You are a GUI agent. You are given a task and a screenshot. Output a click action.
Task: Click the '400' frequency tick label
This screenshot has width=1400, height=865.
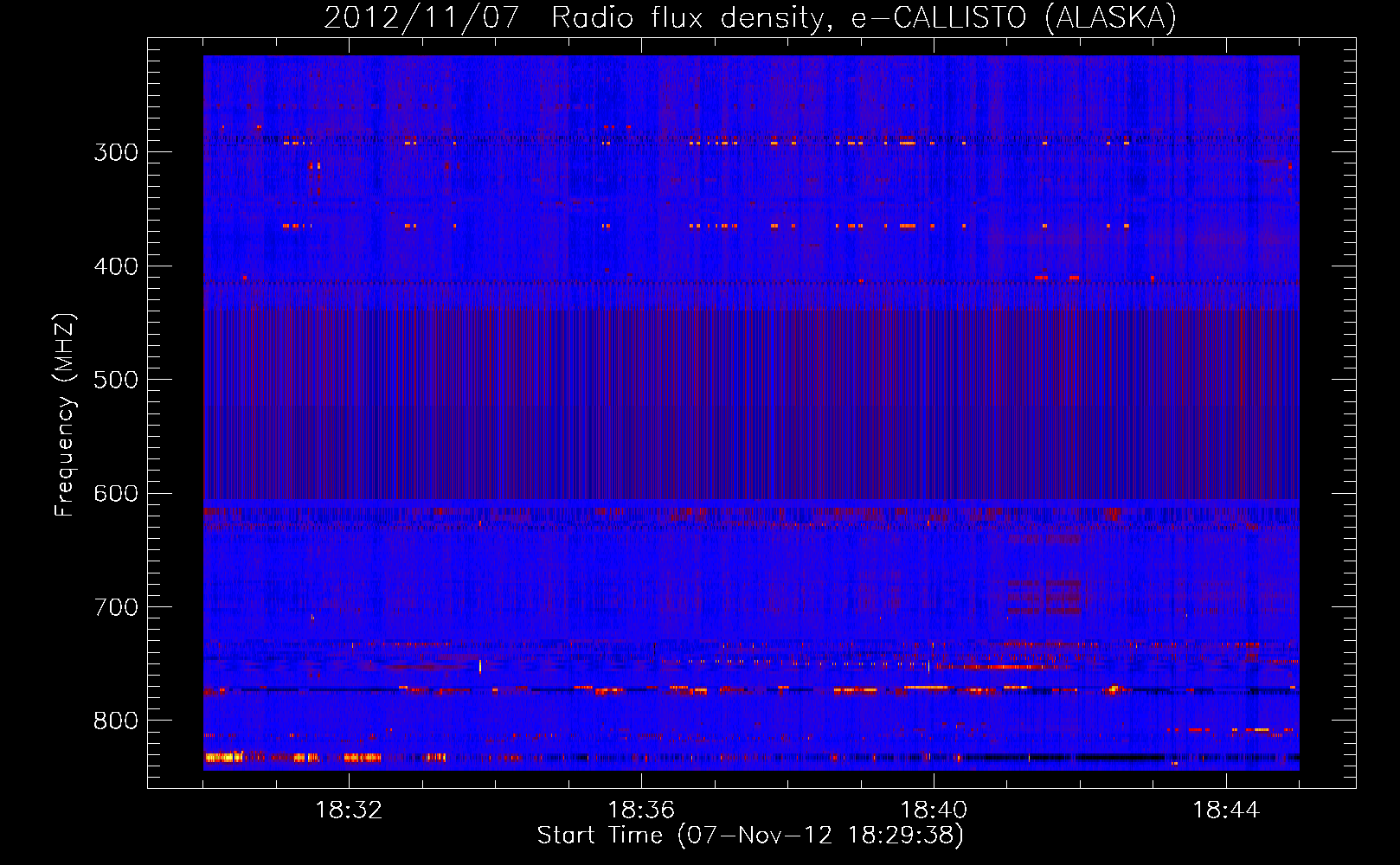point(116,266)
